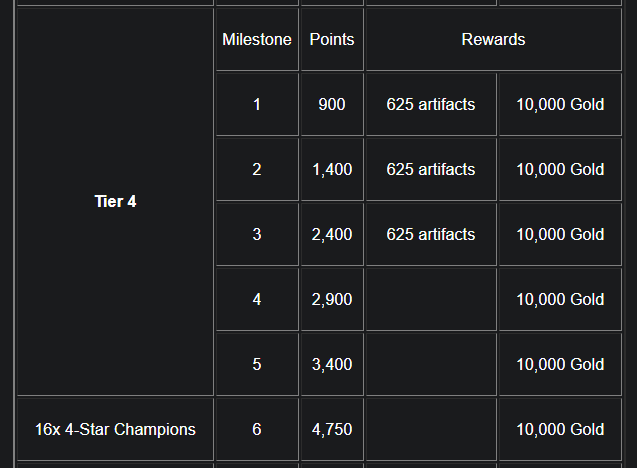The image size is (637, 468).
Task: Click the 900 points cell
Action: coord(332,104)
